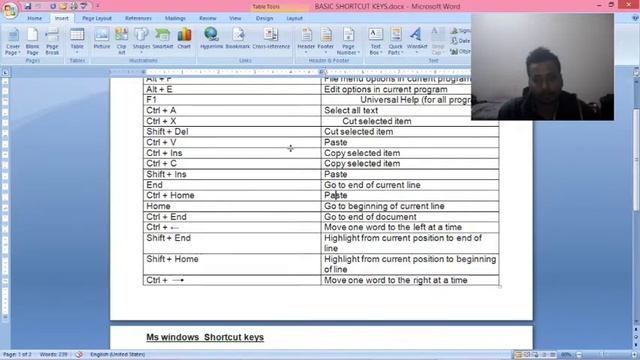Open the Office button menu
This screenshot has height=360, width=640.
(x=10, y=10)
